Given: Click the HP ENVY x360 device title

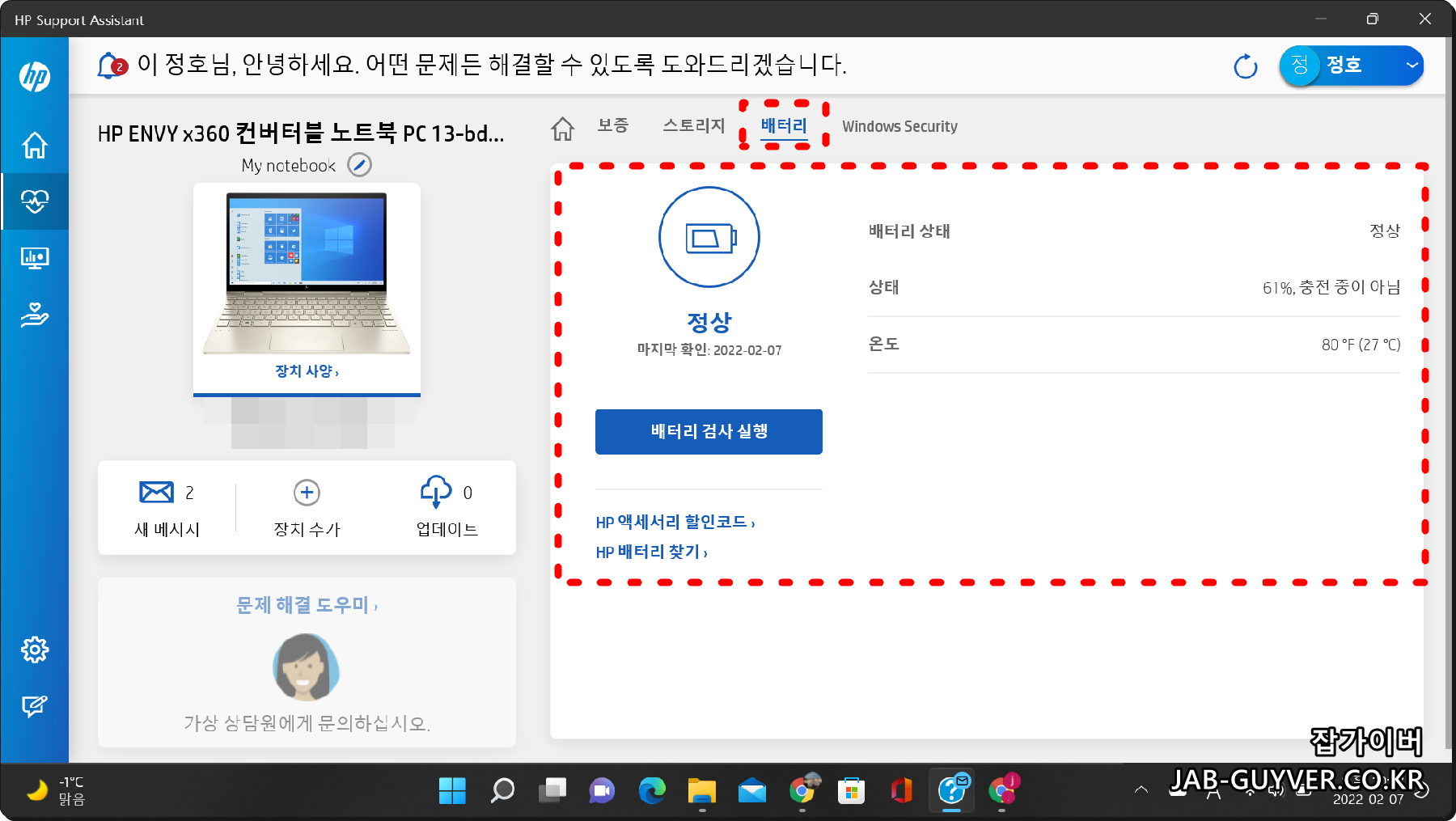Looking at the screenshot, I should click(301, 133).
